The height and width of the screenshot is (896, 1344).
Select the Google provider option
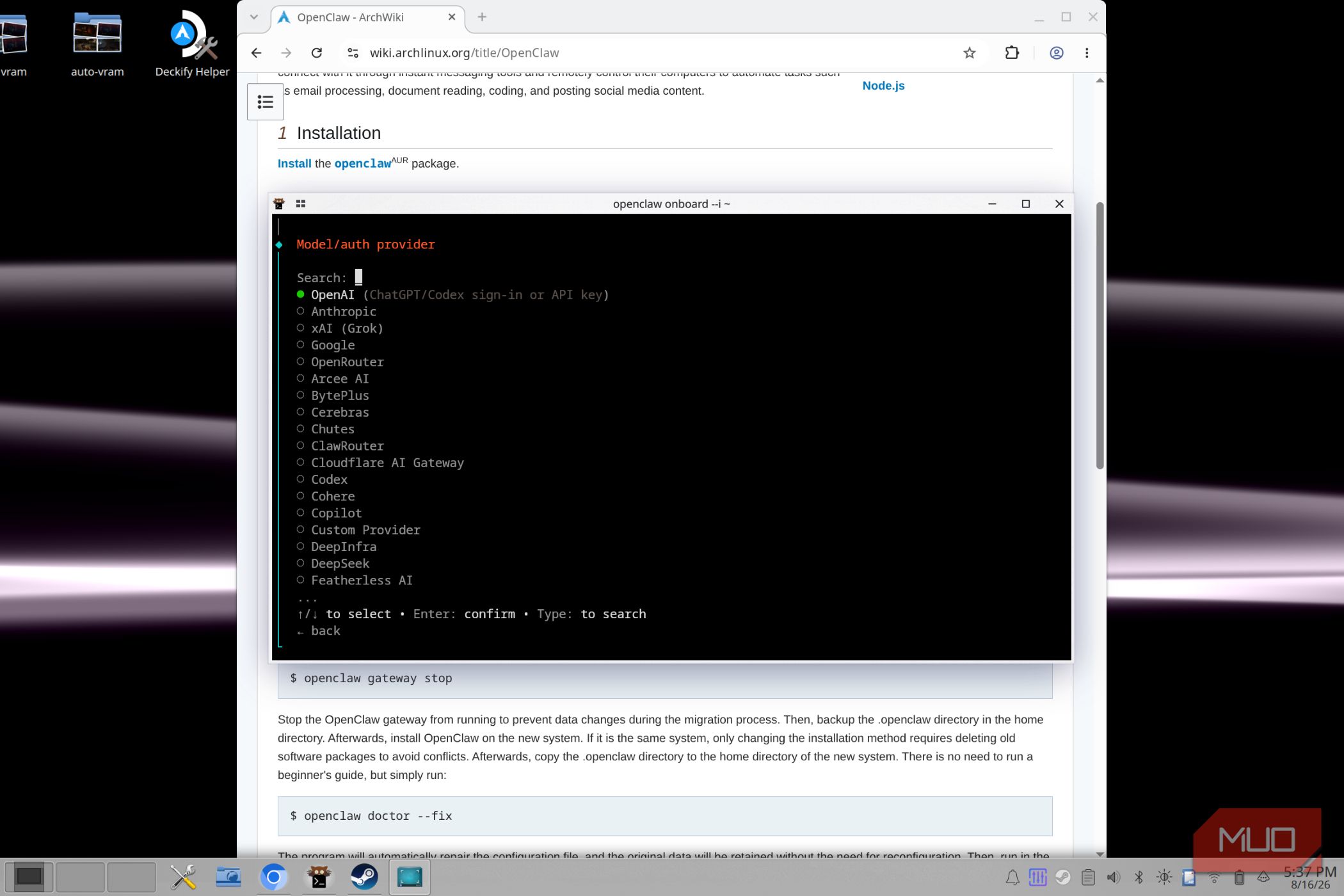[326, 345]
